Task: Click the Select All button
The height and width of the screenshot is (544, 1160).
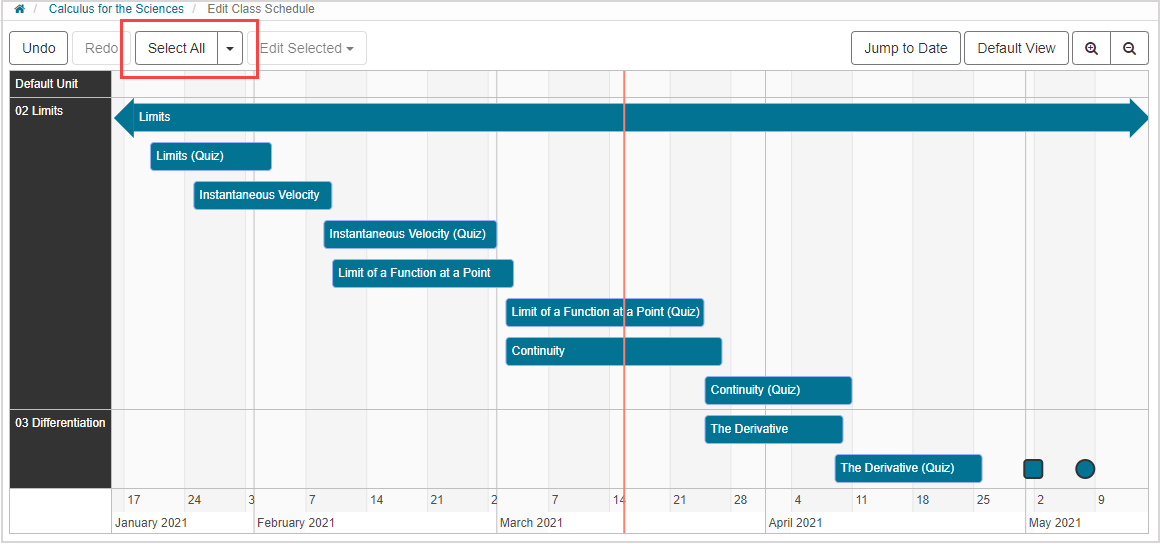Action: [x=177, y=48]
